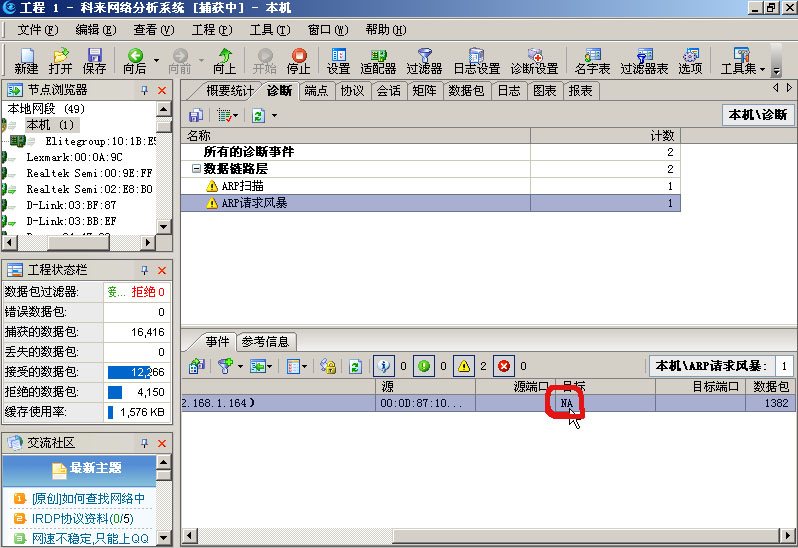The image size is (798, 548).
Task: Open the 名字表 (Name table)
Action: (x=592, y=61)
